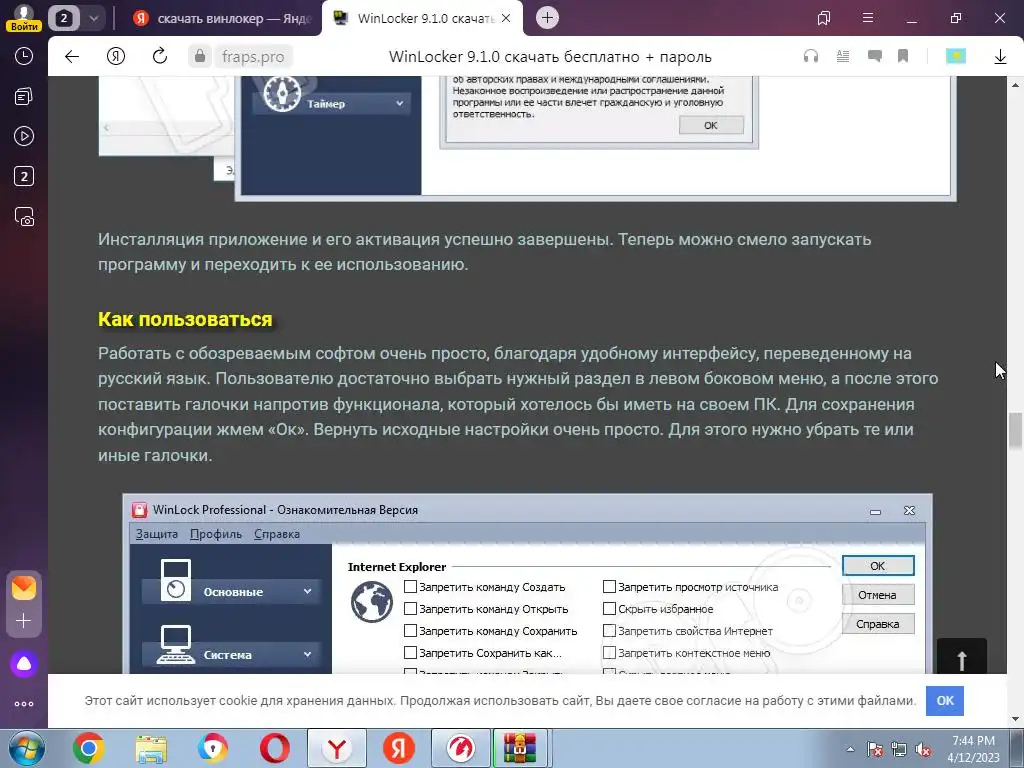Add a sidebar app with plus
This screenshot has height=768, width=1024.
point(24,620)
